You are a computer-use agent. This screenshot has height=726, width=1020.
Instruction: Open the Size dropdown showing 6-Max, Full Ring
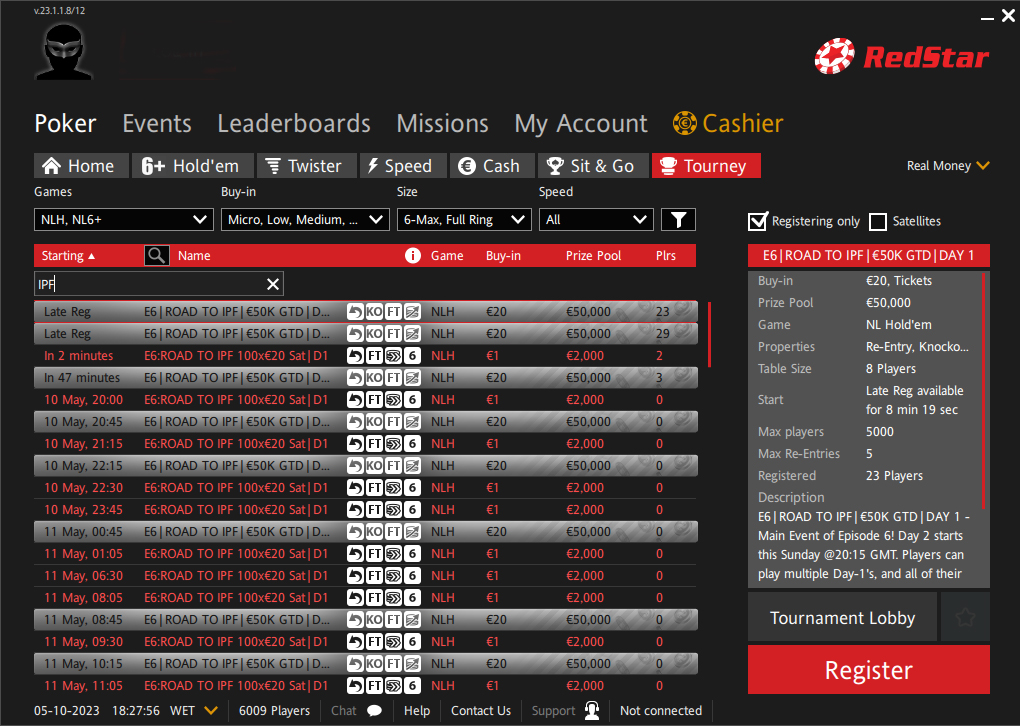(464, 220)
